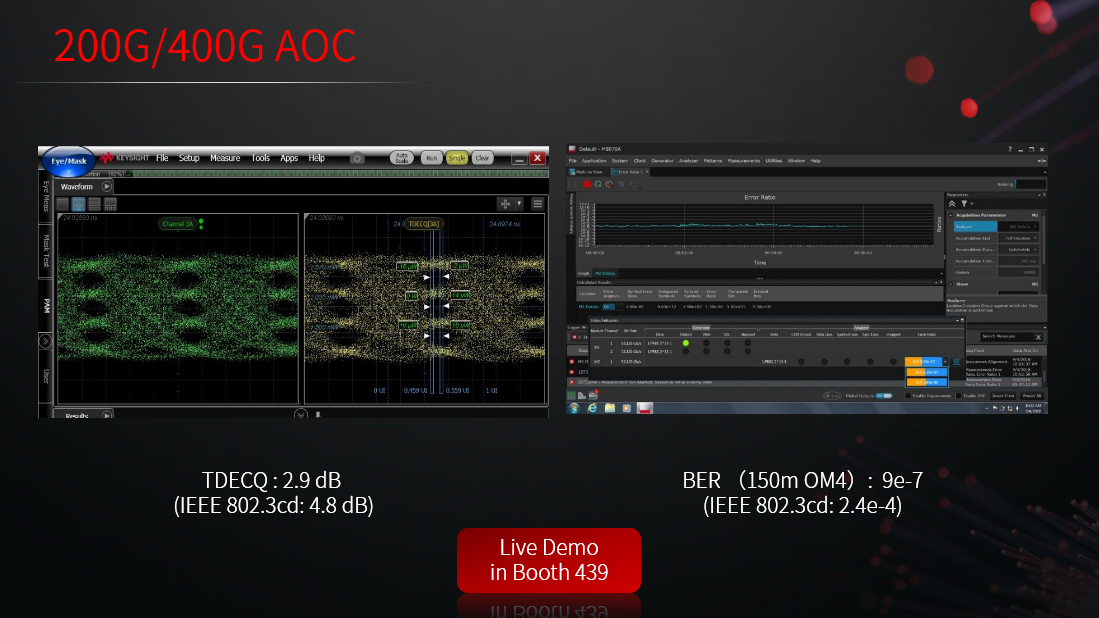
Task: Expand the Waveform tab play arrow
Action: coord(106,186)
